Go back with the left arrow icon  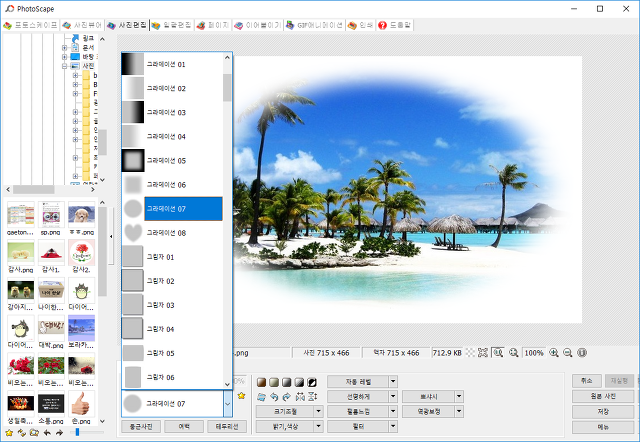point(47,433)
